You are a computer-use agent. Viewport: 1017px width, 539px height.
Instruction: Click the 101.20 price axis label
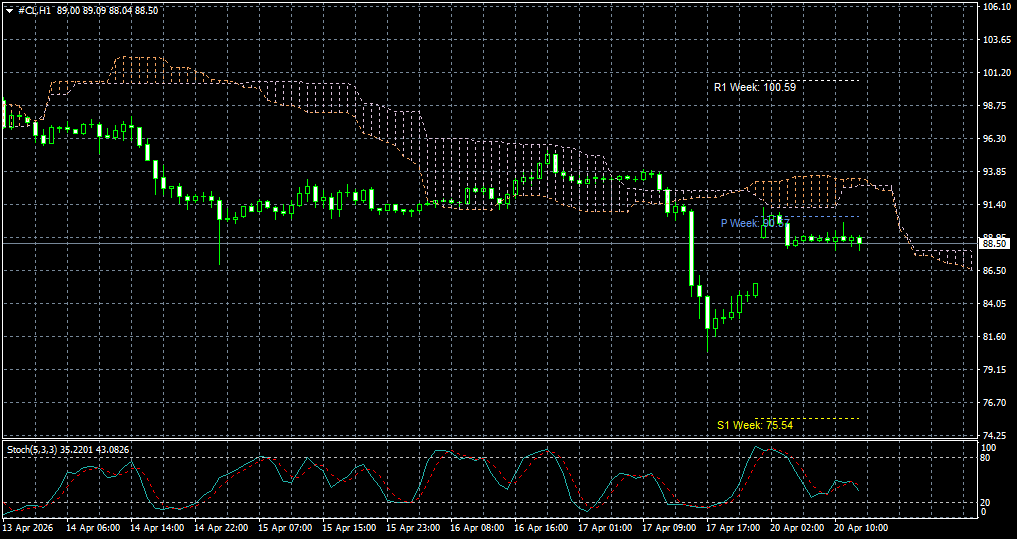[x=995, y=73]
